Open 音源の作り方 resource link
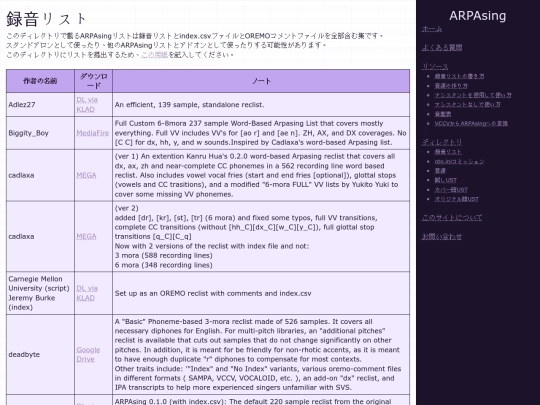540x405 pixels. tap(451, 86)
